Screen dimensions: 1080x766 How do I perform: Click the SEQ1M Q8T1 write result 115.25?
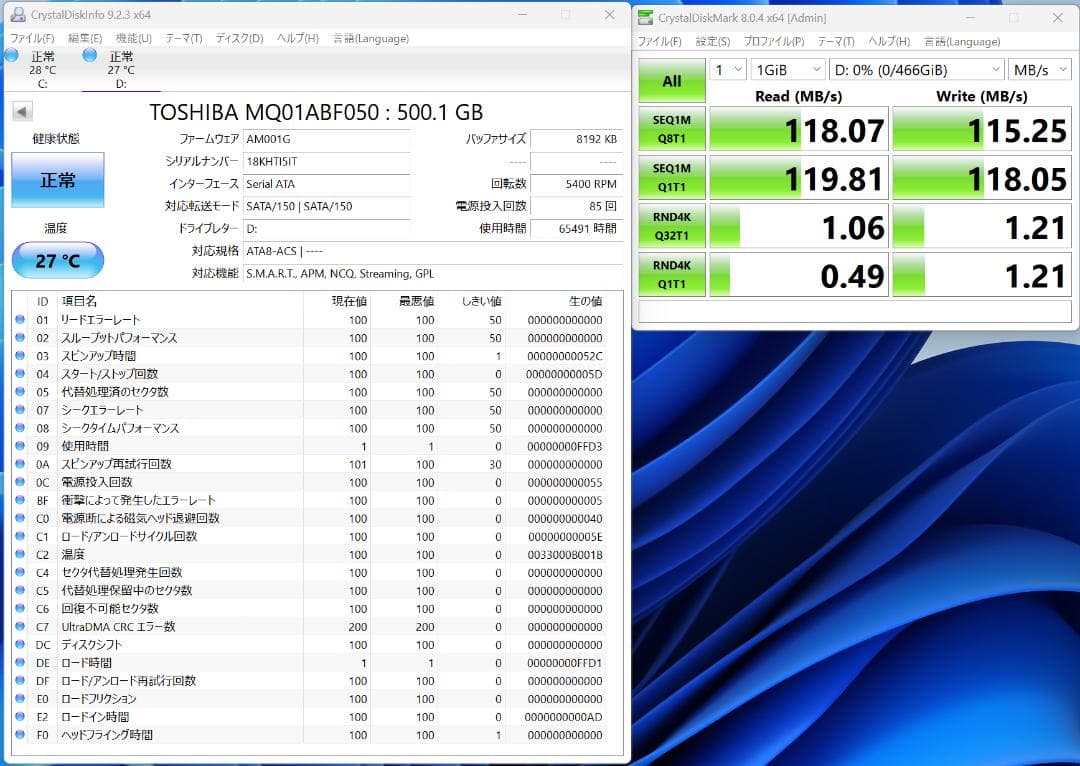[x=982, y=129]
